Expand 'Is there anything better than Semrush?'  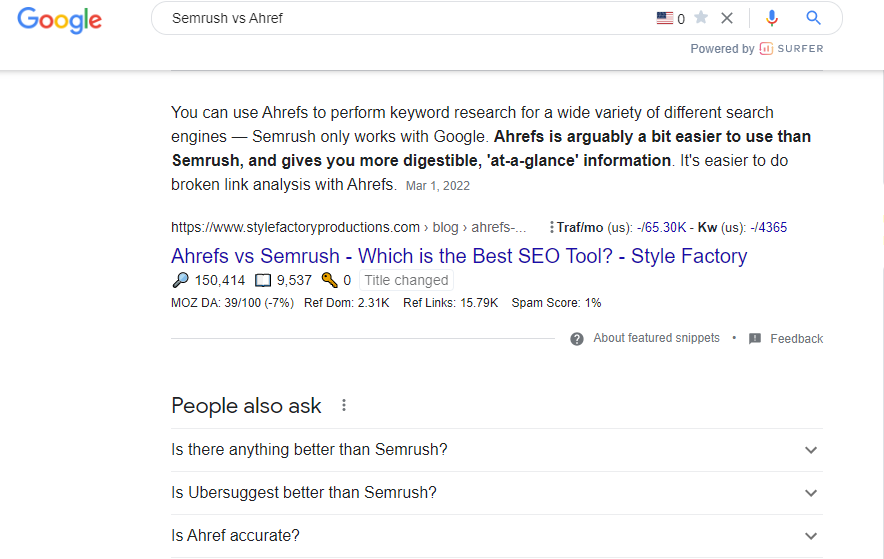(811, 450)
